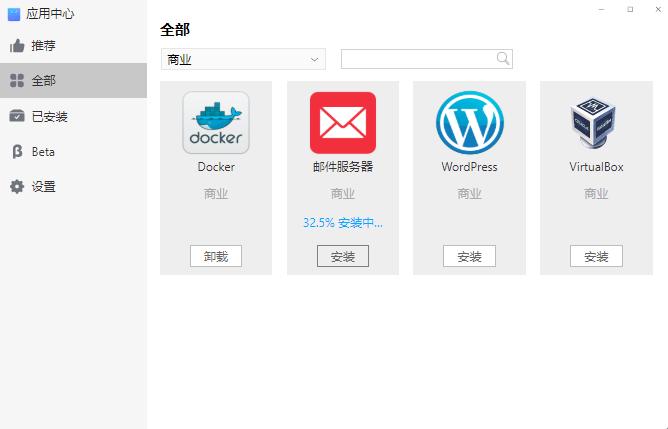Click the 全部 page heading
This screenshot has height=429, width=668.
(x=175, y=30)
